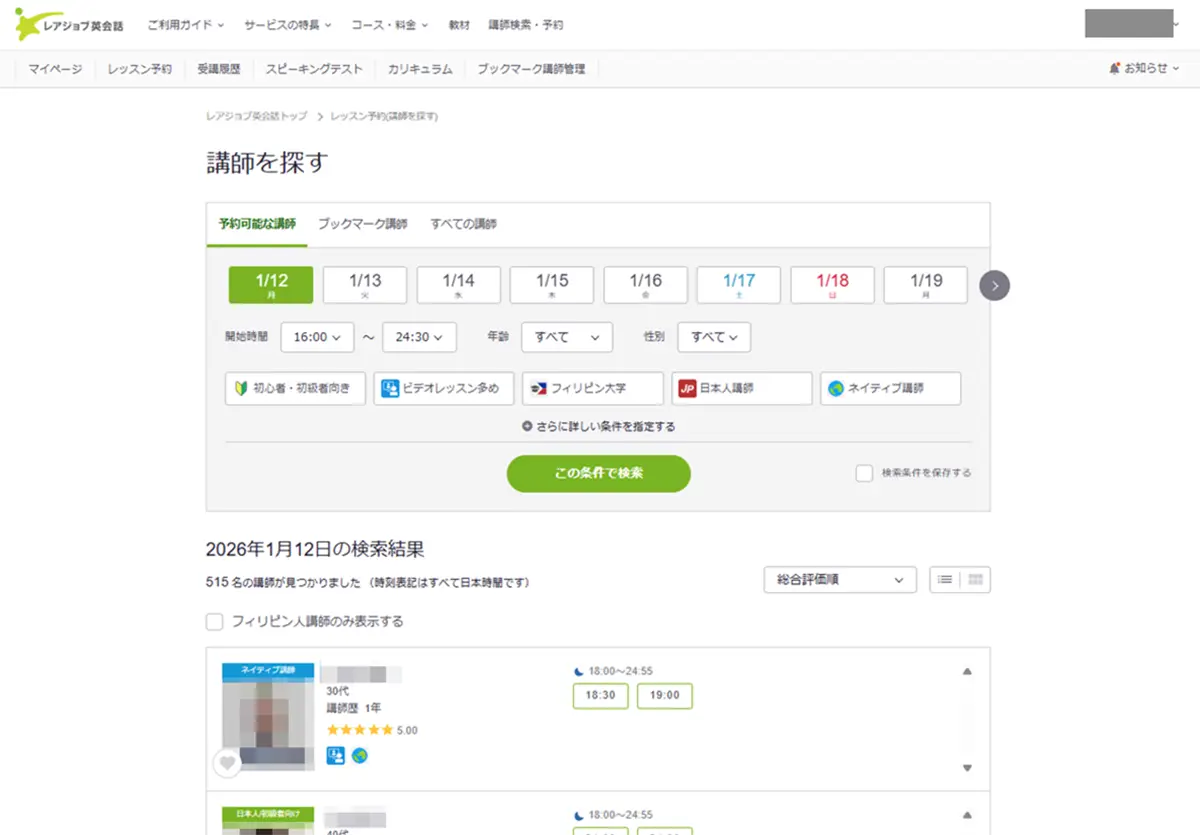Click the RareJob logo icon
This screenshot has width=1200, height=835.
click(x=27, y=24)
